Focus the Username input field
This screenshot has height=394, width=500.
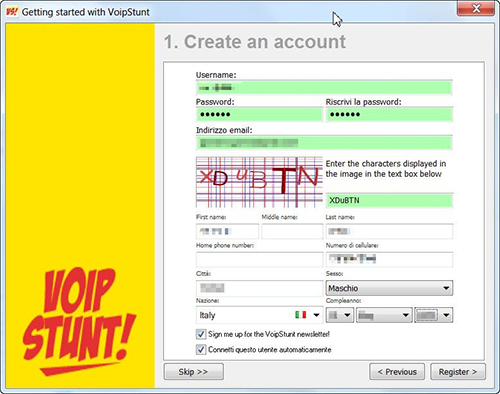324,88
